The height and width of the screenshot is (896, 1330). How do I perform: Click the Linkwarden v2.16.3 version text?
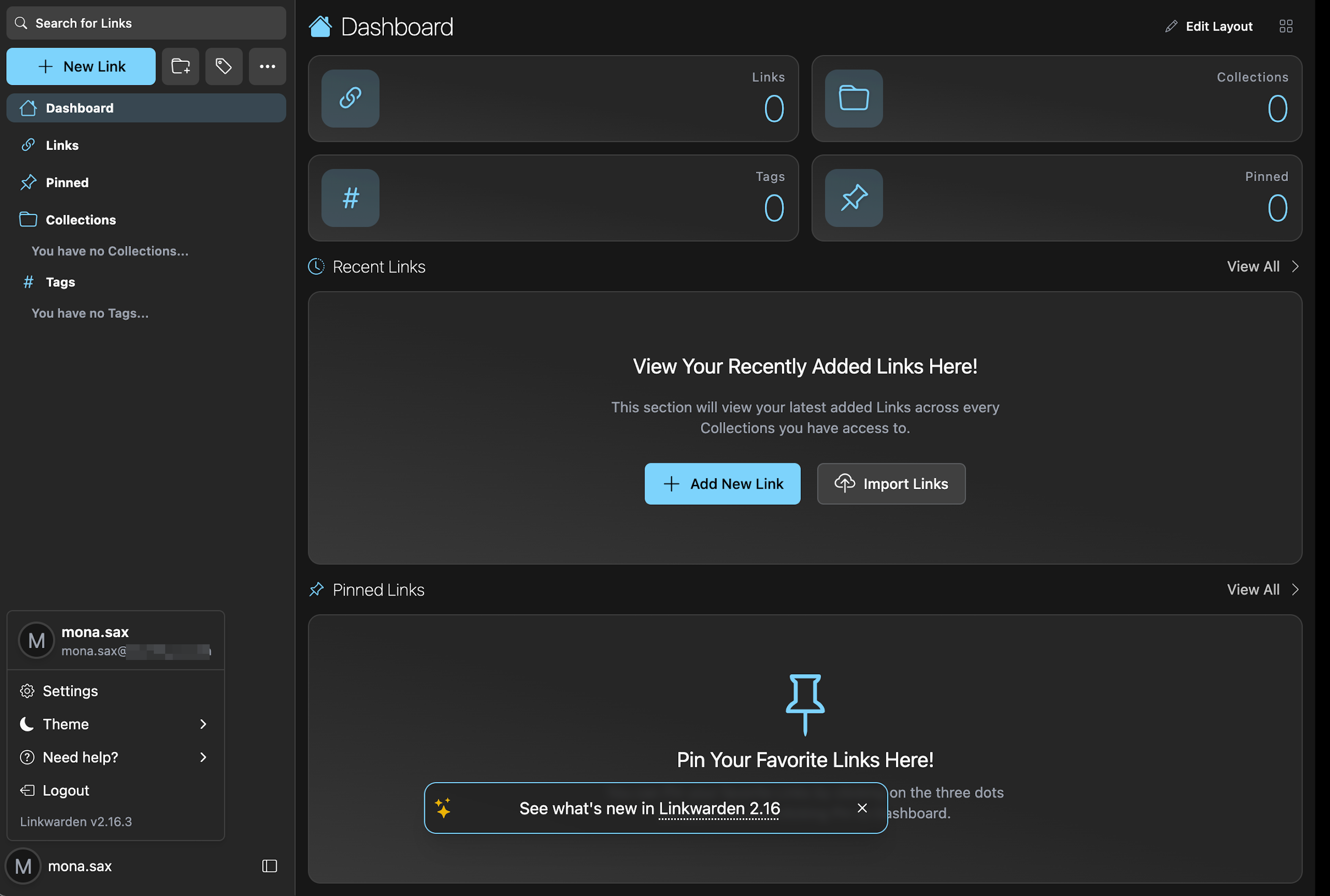click(76, 821)
